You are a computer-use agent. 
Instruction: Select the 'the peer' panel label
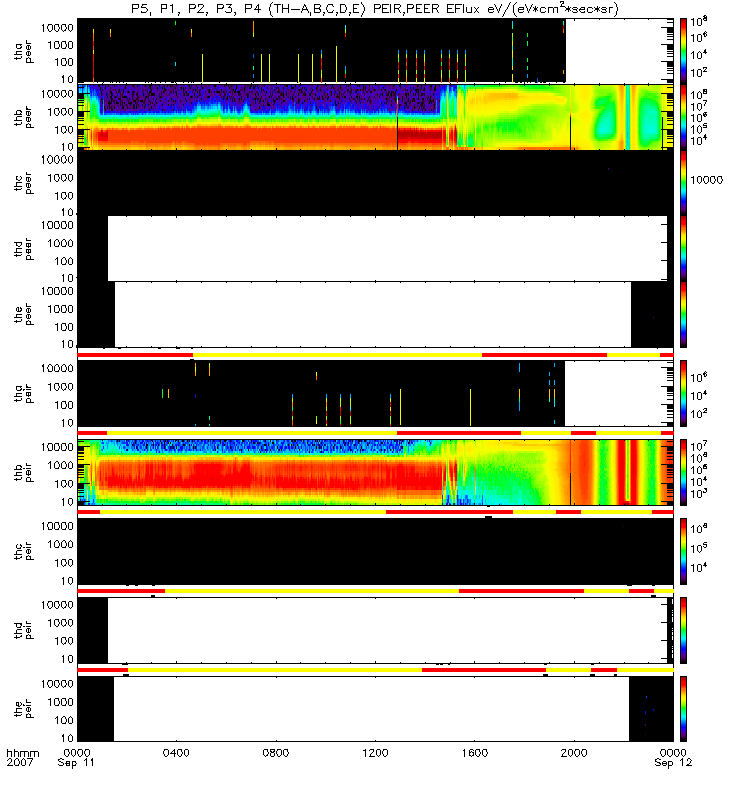(23, 314)
